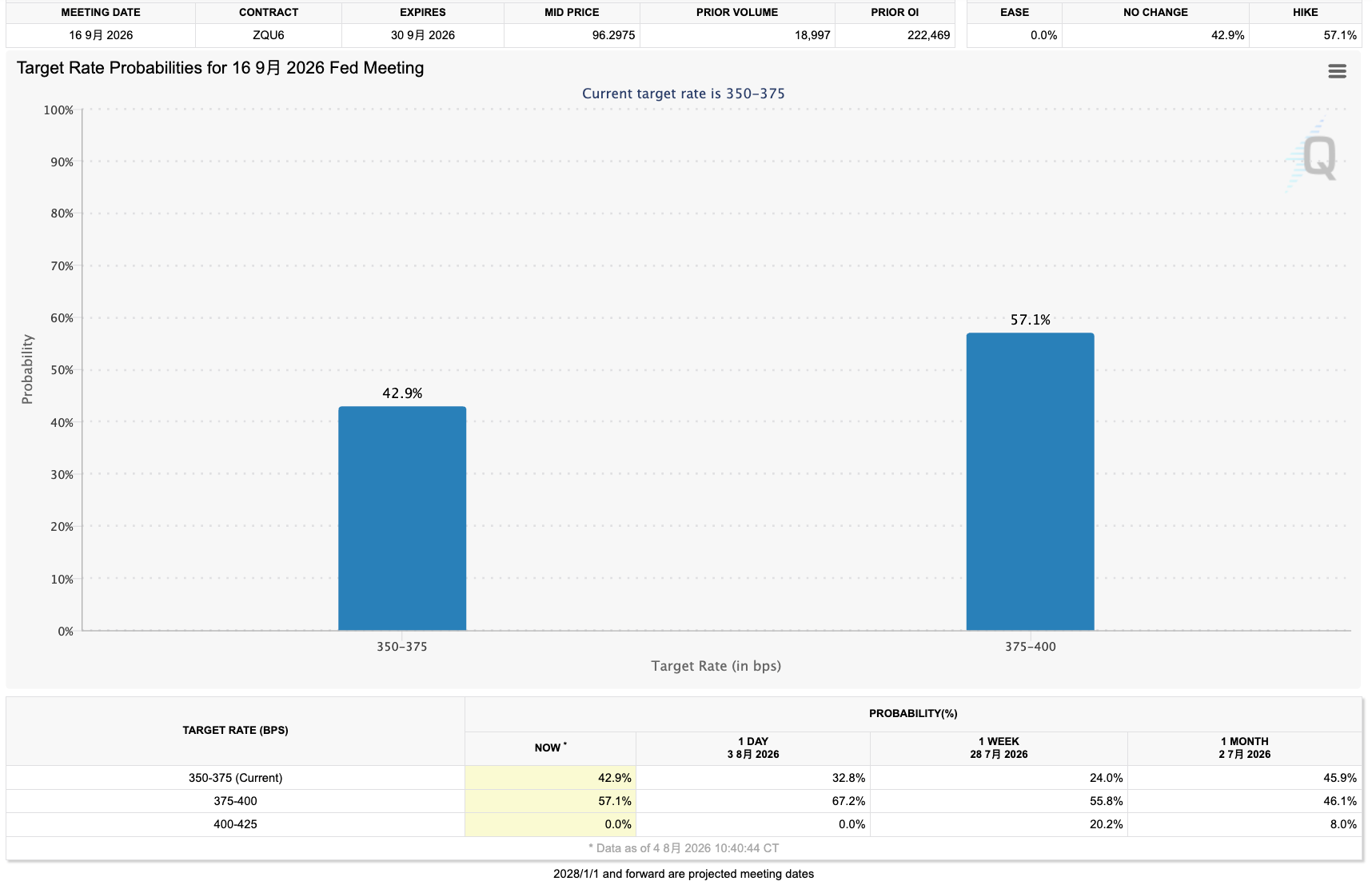Click the Current target rate subtitle
1372x881 pixels.
point(684,94)
